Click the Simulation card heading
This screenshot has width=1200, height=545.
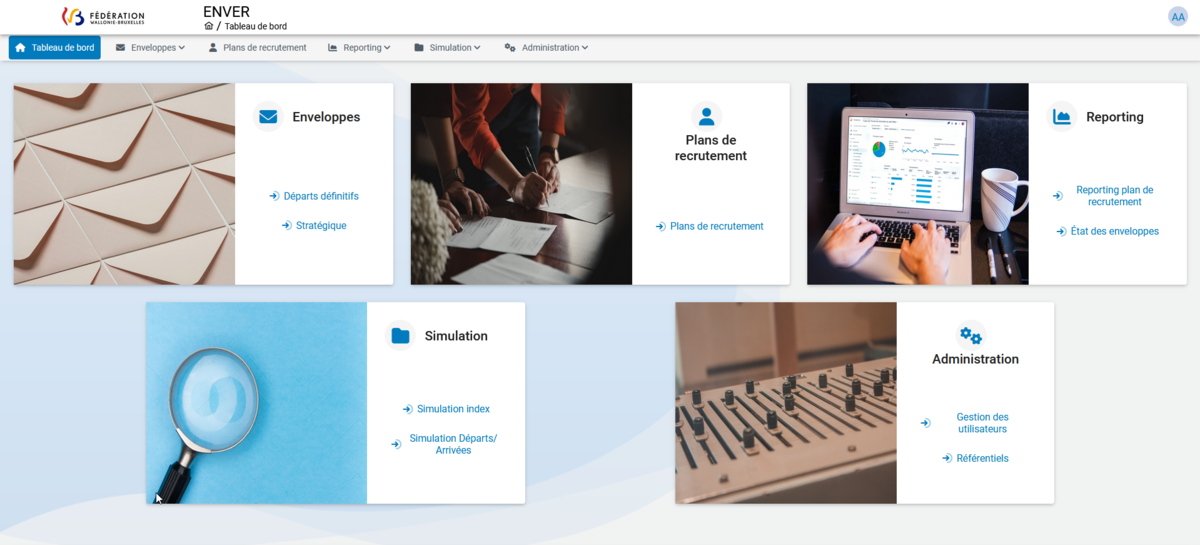[x=456, y=336]
